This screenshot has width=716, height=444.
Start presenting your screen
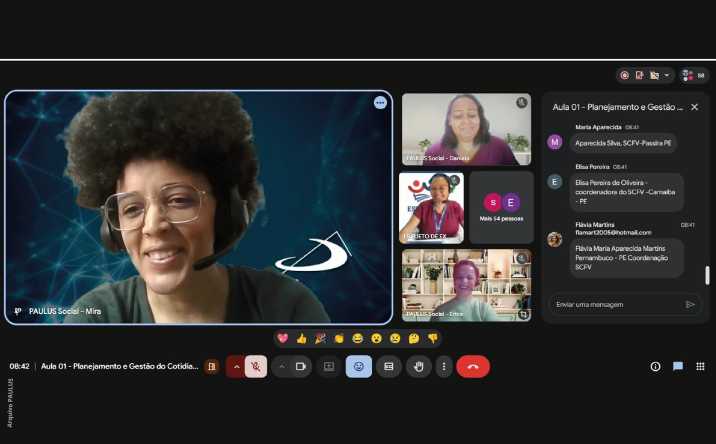328,367
